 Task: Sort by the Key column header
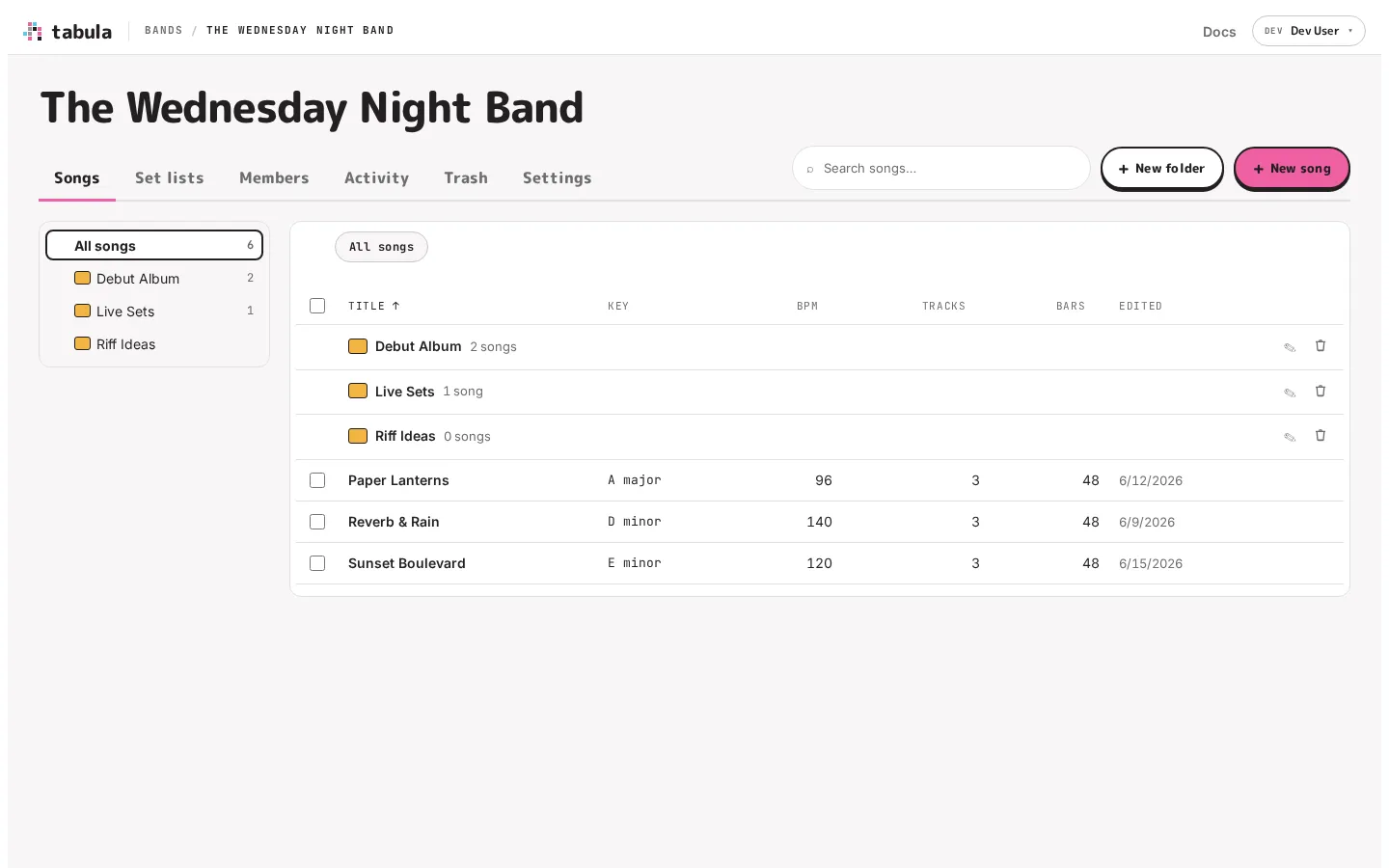pyautogui.click(x=618, y=306)
